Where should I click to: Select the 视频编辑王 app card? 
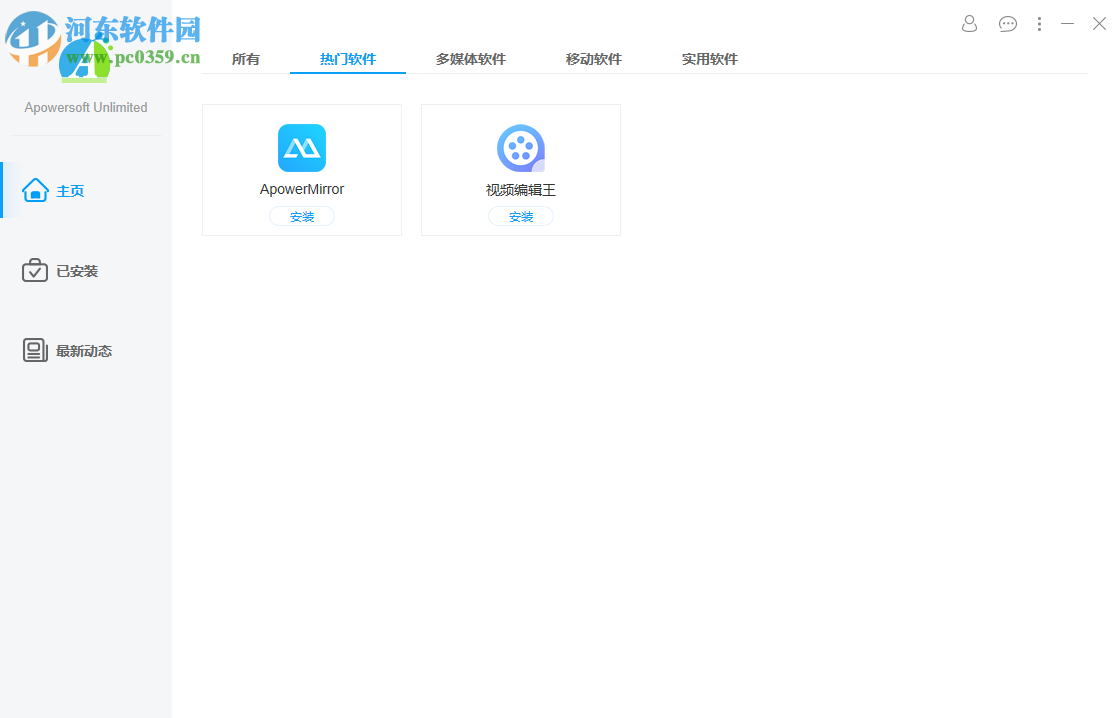(520, 170)
